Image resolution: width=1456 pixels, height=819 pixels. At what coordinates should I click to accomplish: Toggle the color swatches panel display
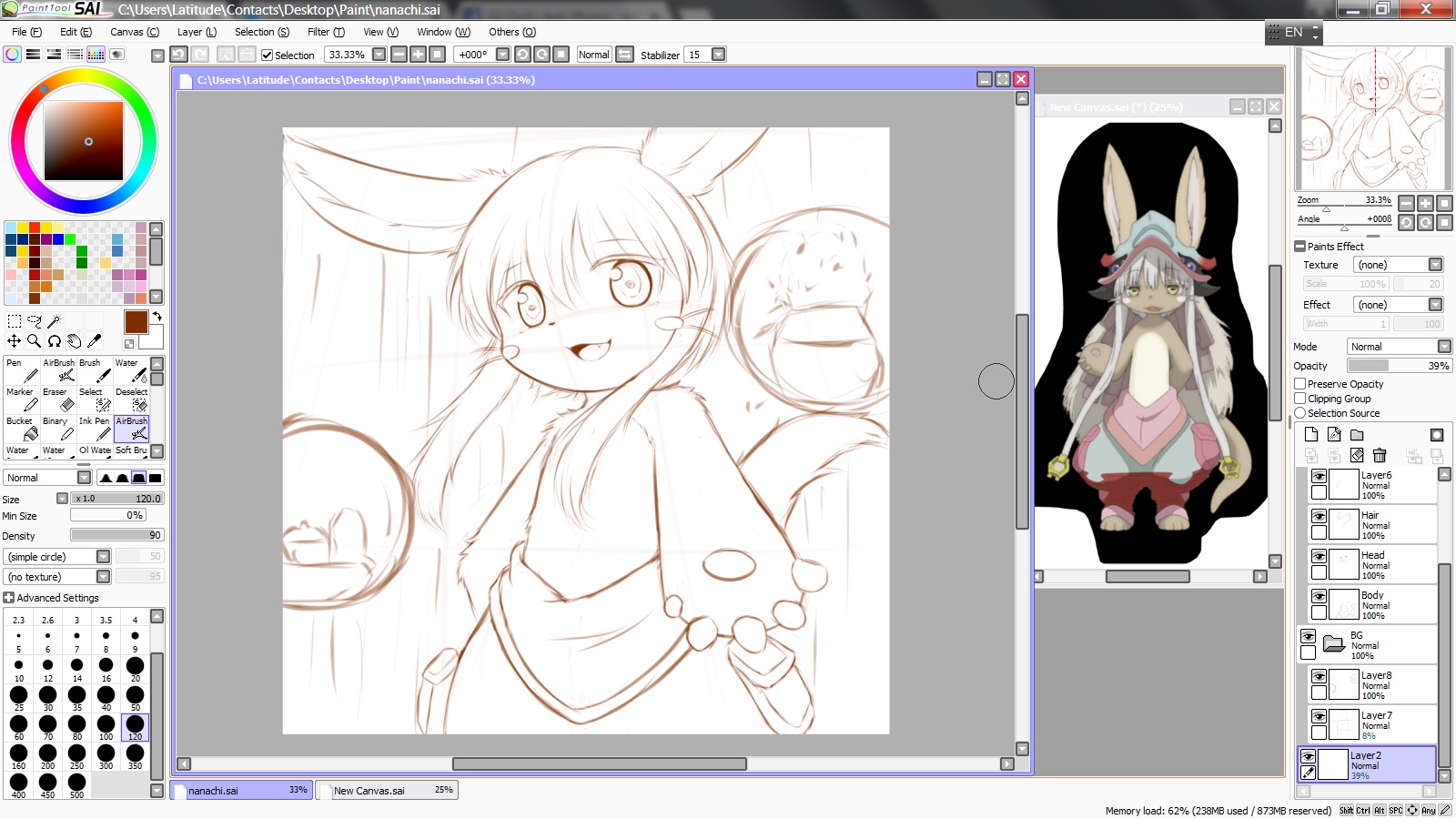(96, 55)
